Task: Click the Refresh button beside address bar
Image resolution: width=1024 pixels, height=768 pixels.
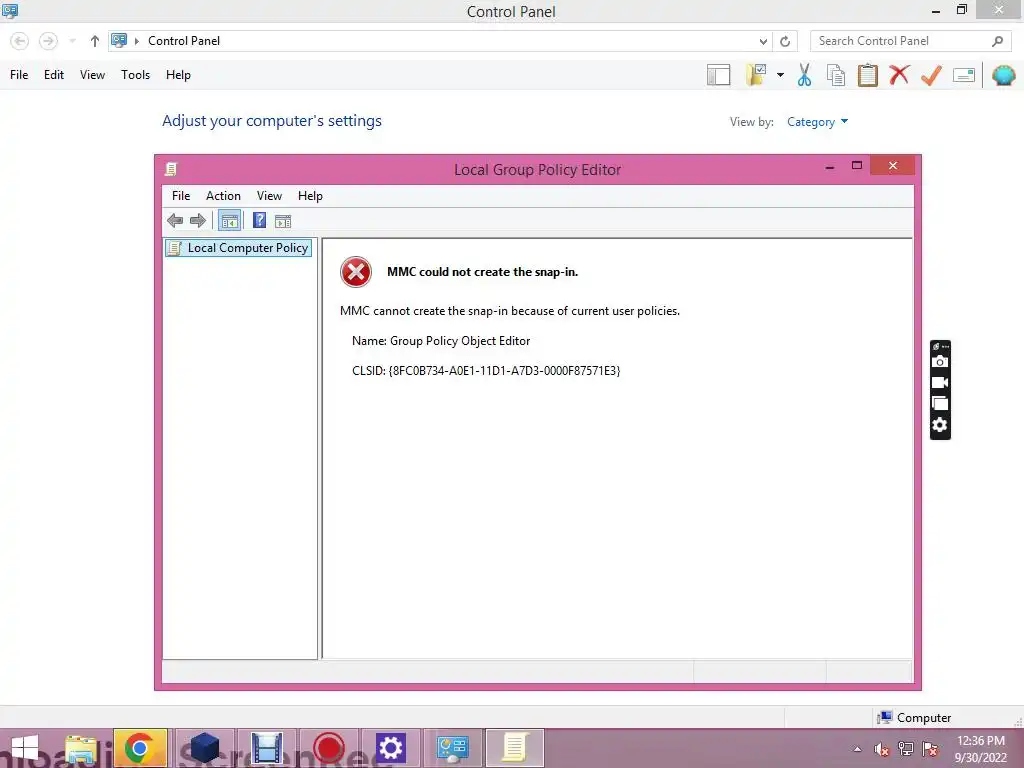Action: [785, 41]
